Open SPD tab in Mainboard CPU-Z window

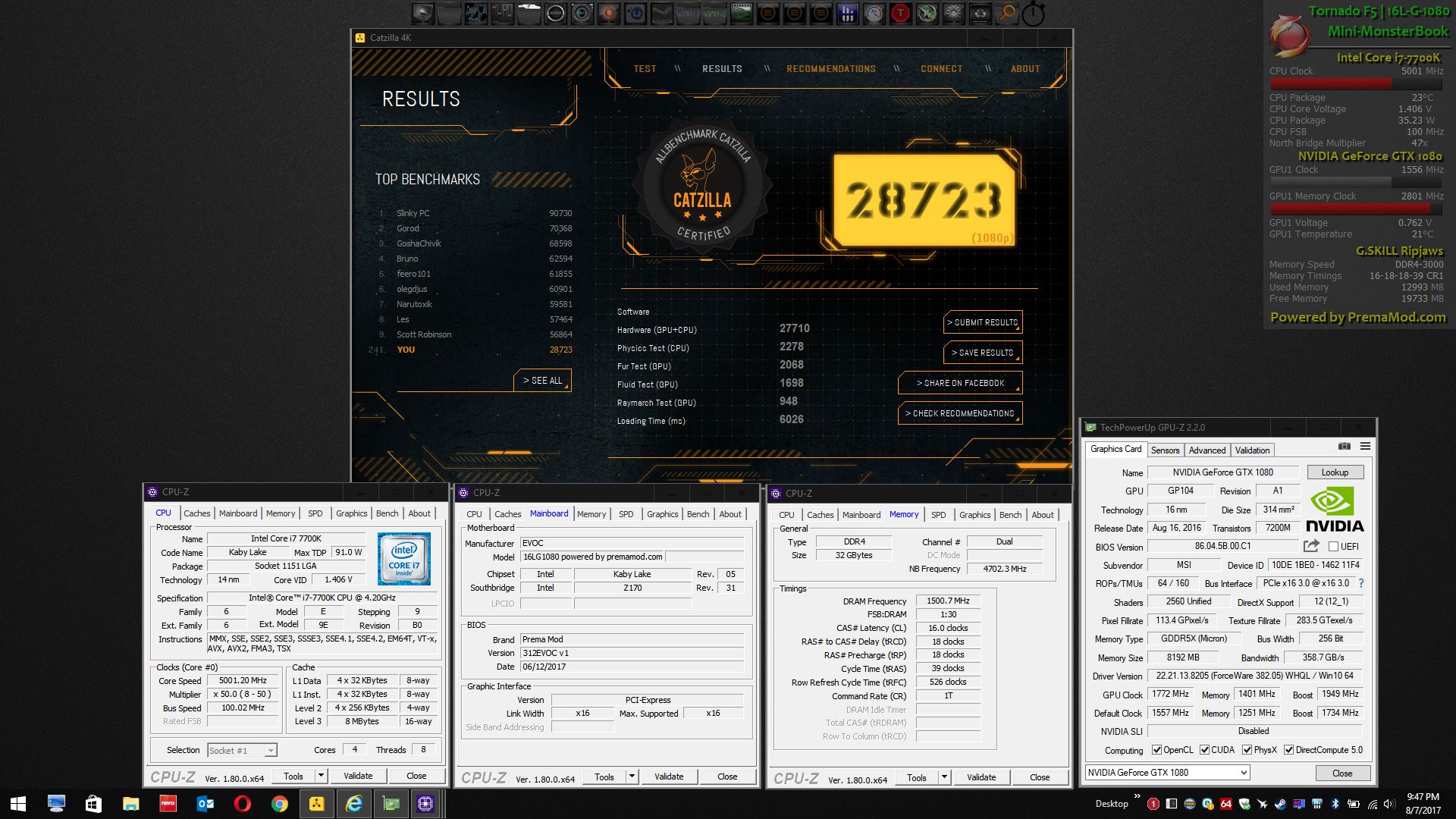point(626,514)
